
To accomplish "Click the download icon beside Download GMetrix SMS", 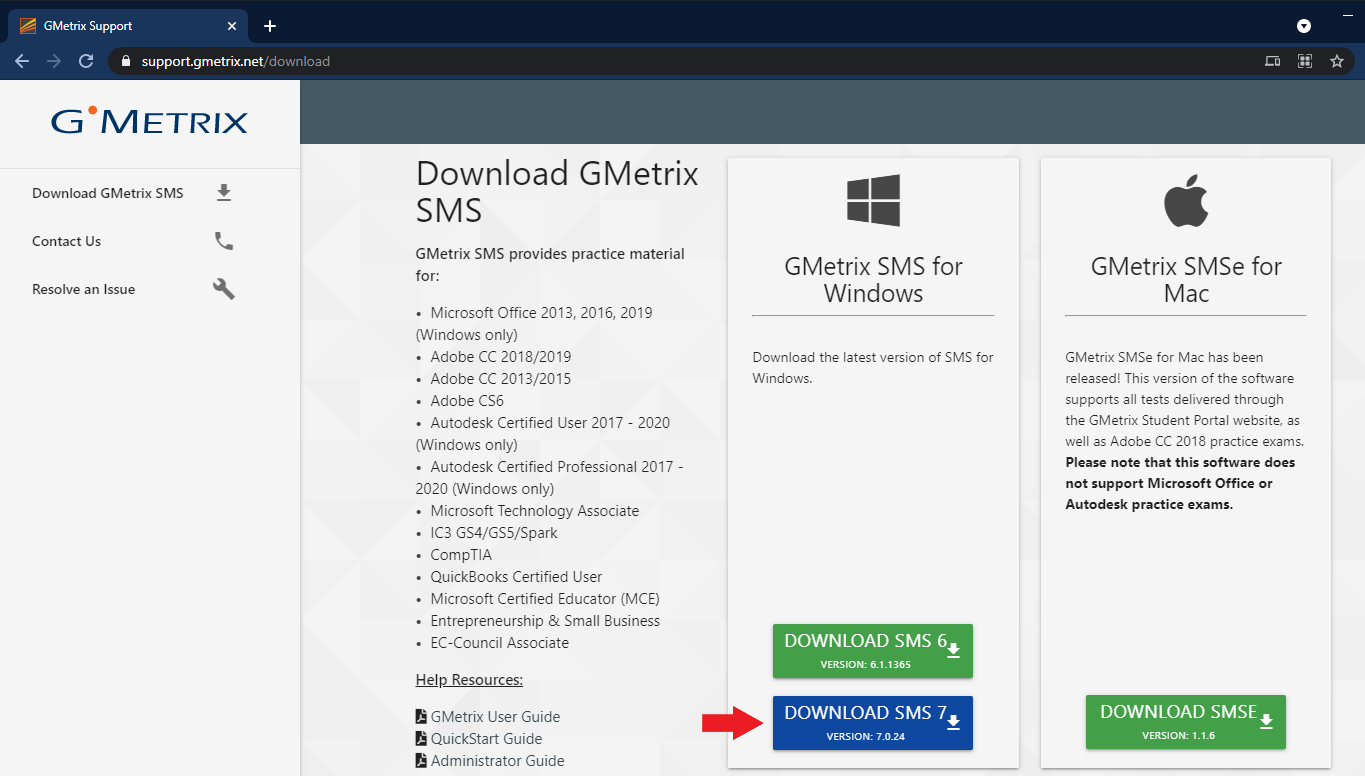I will click(224, 193).
